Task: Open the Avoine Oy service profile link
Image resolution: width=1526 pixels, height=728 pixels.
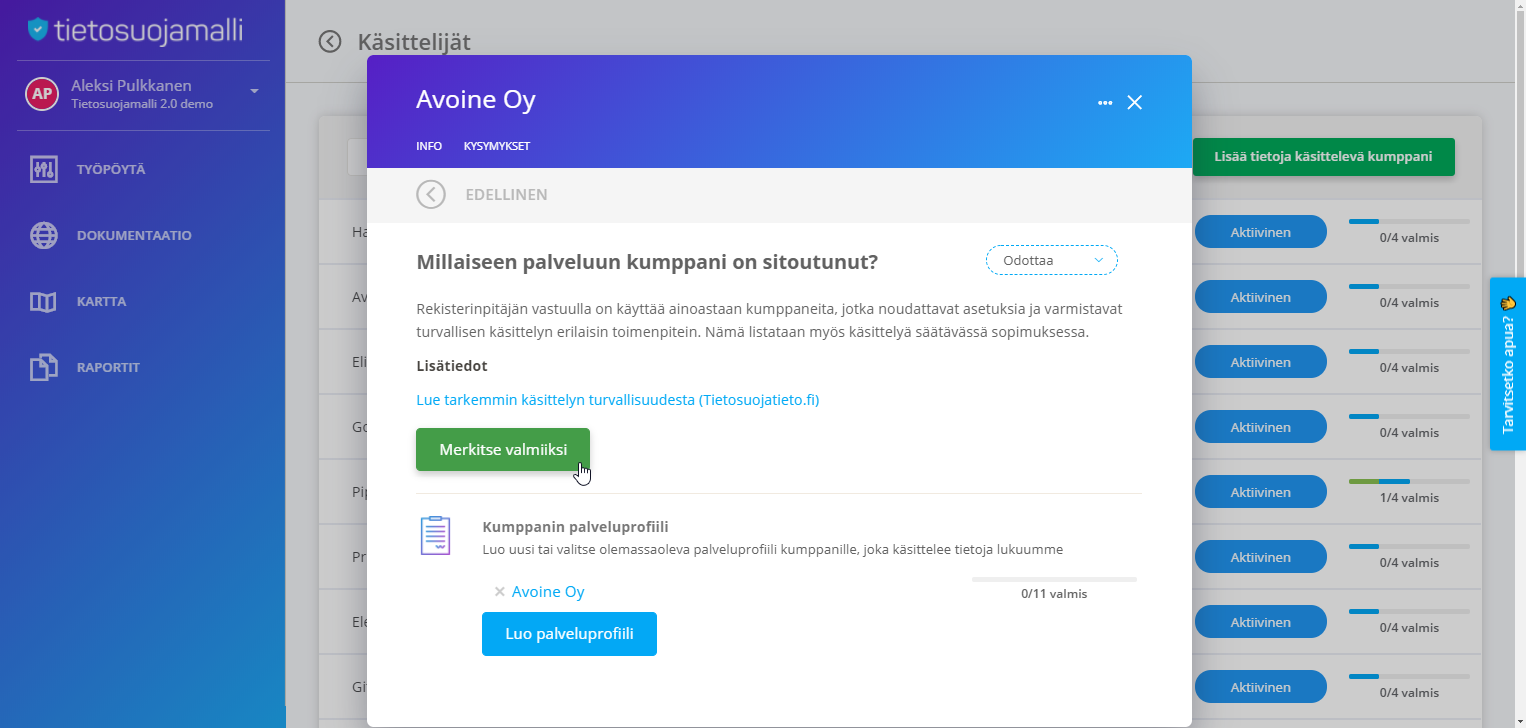Action: (548, 592)
